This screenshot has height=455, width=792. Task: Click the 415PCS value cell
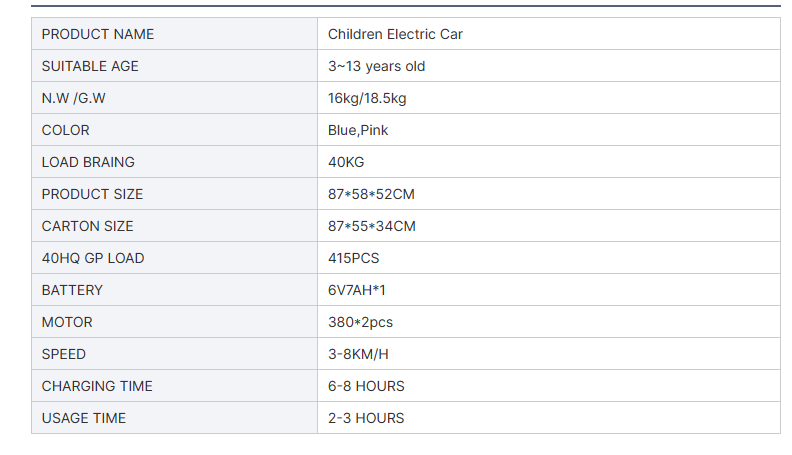[353, 258]
